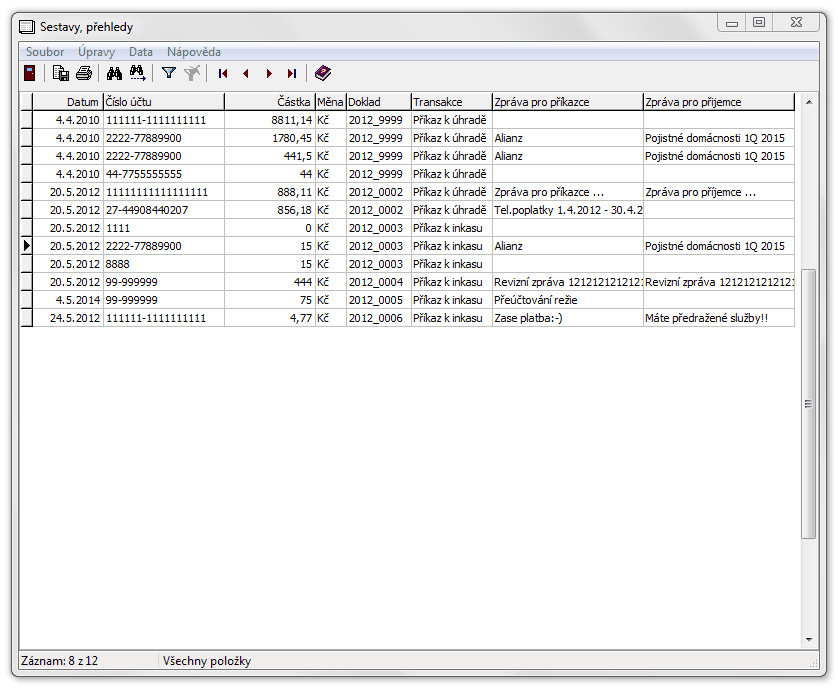Select the date cell 4.5.2014
Screen dimensions: 838x690
[68, 300]
